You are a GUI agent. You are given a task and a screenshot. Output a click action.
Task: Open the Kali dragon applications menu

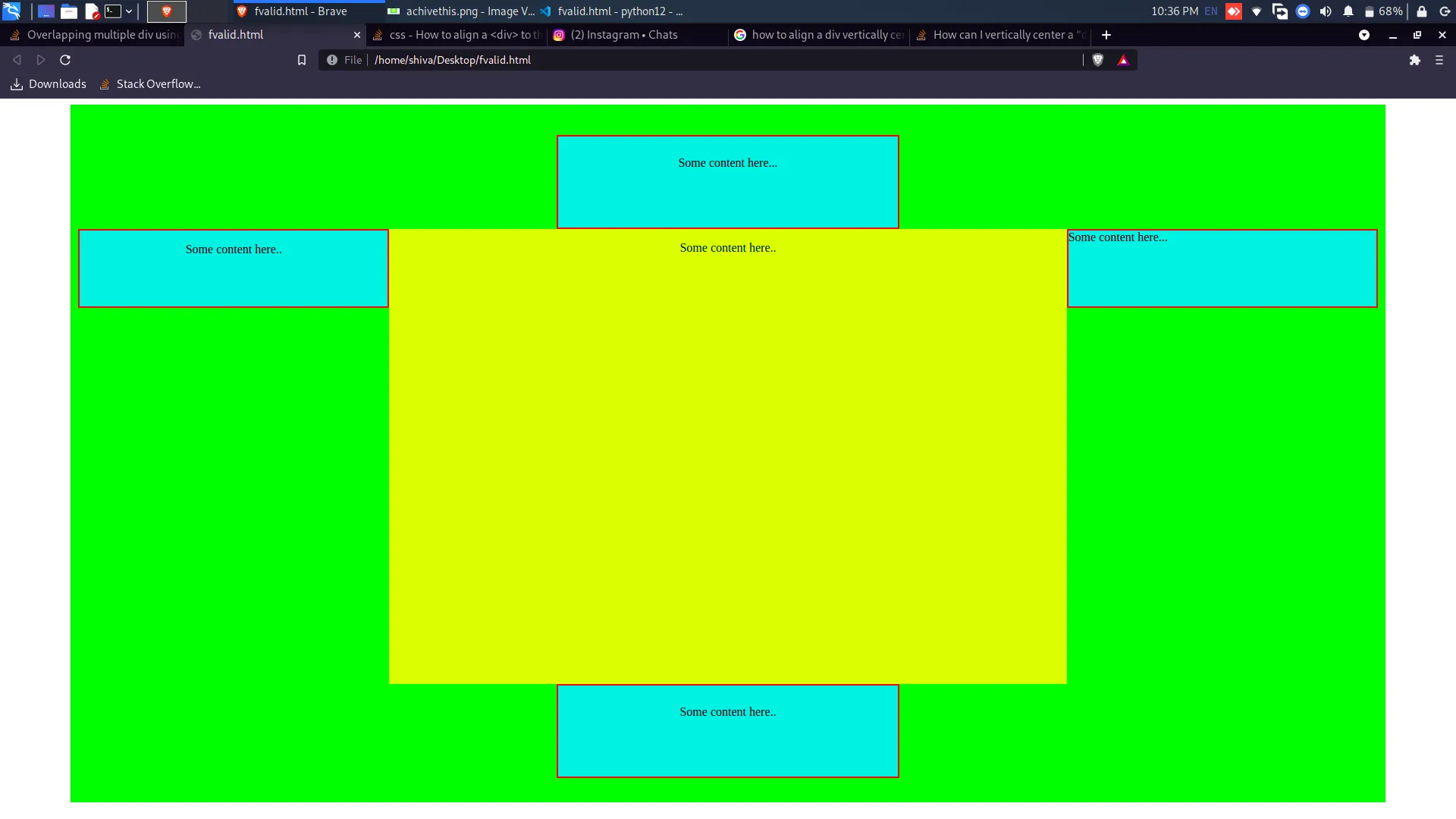pos(11,11)
